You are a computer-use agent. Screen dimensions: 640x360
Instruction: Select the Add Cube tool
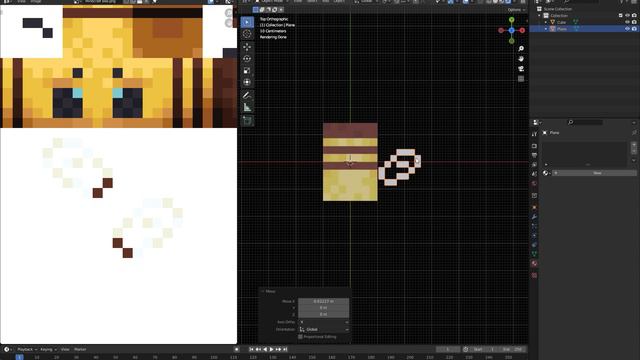[x=247, y=120]
